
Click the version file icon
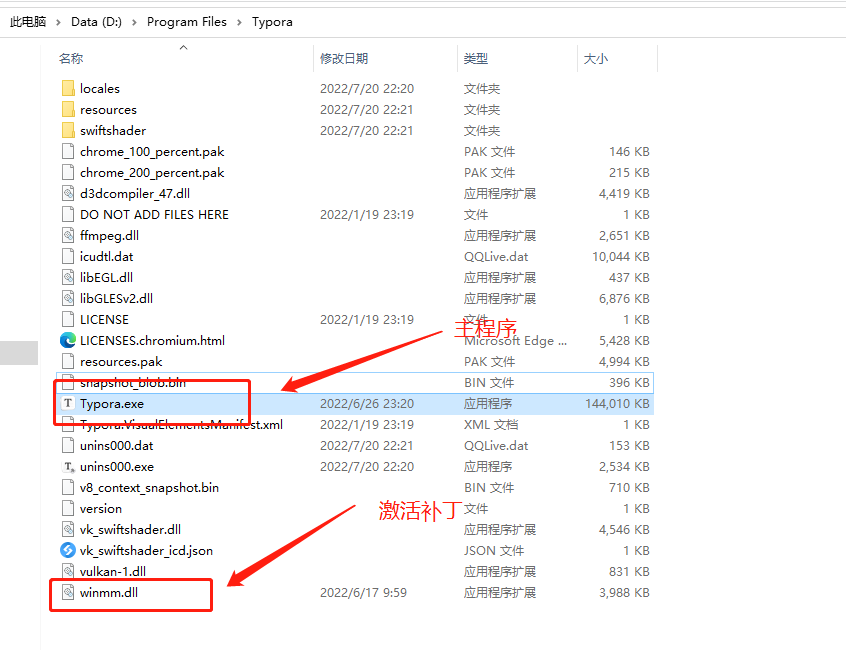tap(68, 509)
